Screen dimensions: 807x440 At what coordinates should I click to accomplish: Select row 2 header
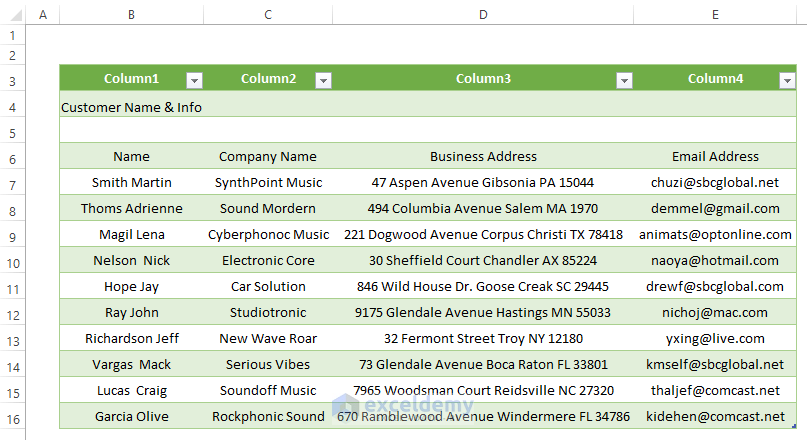point(13,55)
